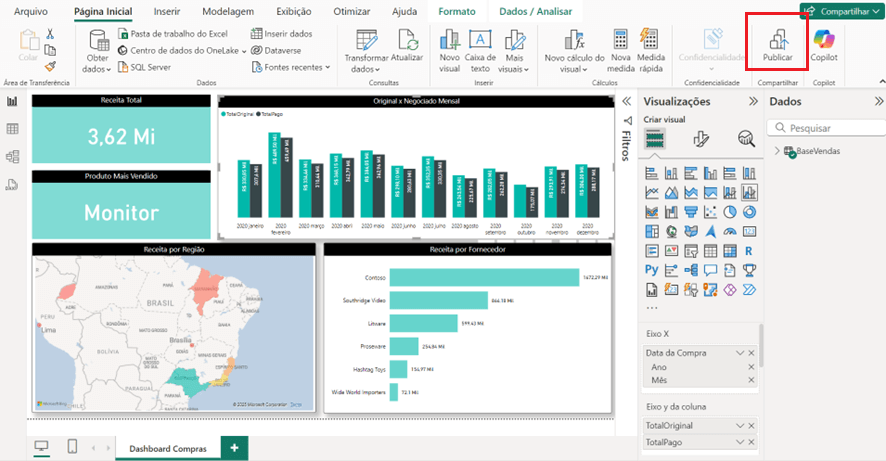Collapse the Dados pane
The image size is (886, 461).
(879, 101)
